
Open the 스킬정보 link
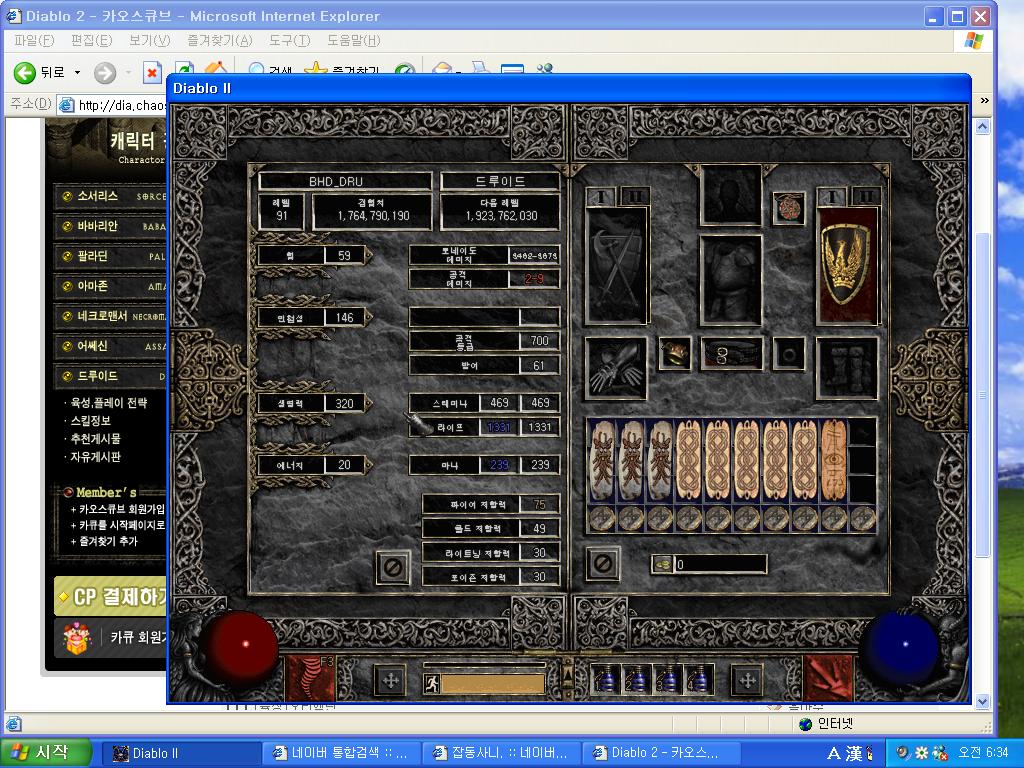click(91, 421)
